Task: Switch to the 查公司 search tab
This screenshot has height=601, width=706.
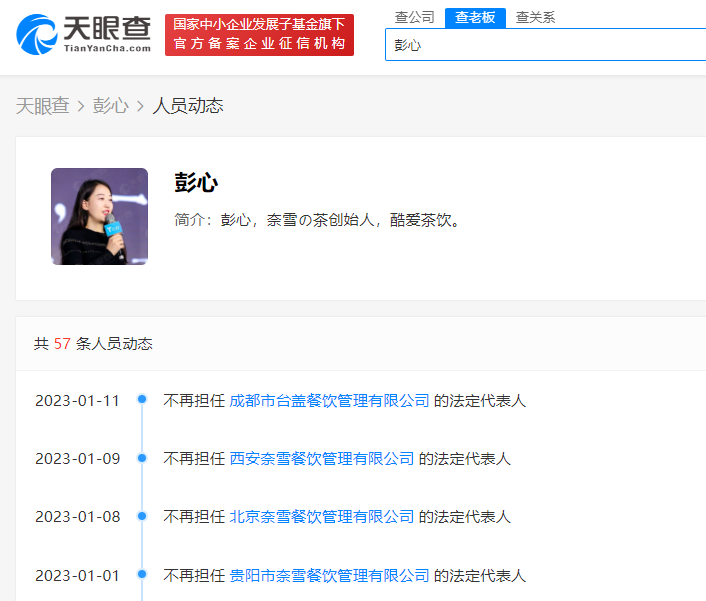Action: pyautogui.click(x=415, y=18)
